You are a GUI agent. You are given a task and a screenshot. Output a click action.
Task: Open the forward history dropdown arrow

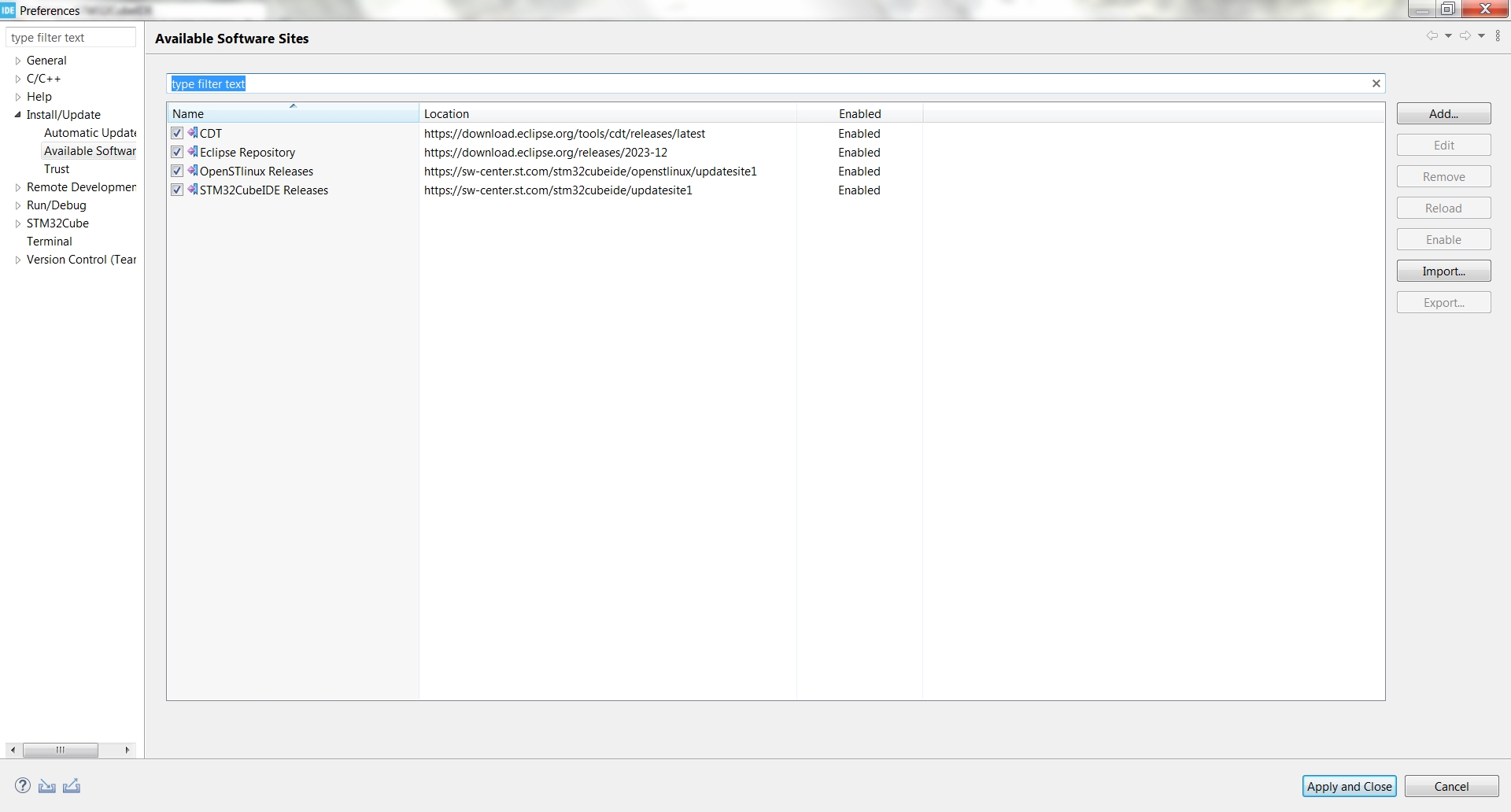point(1481,35)
